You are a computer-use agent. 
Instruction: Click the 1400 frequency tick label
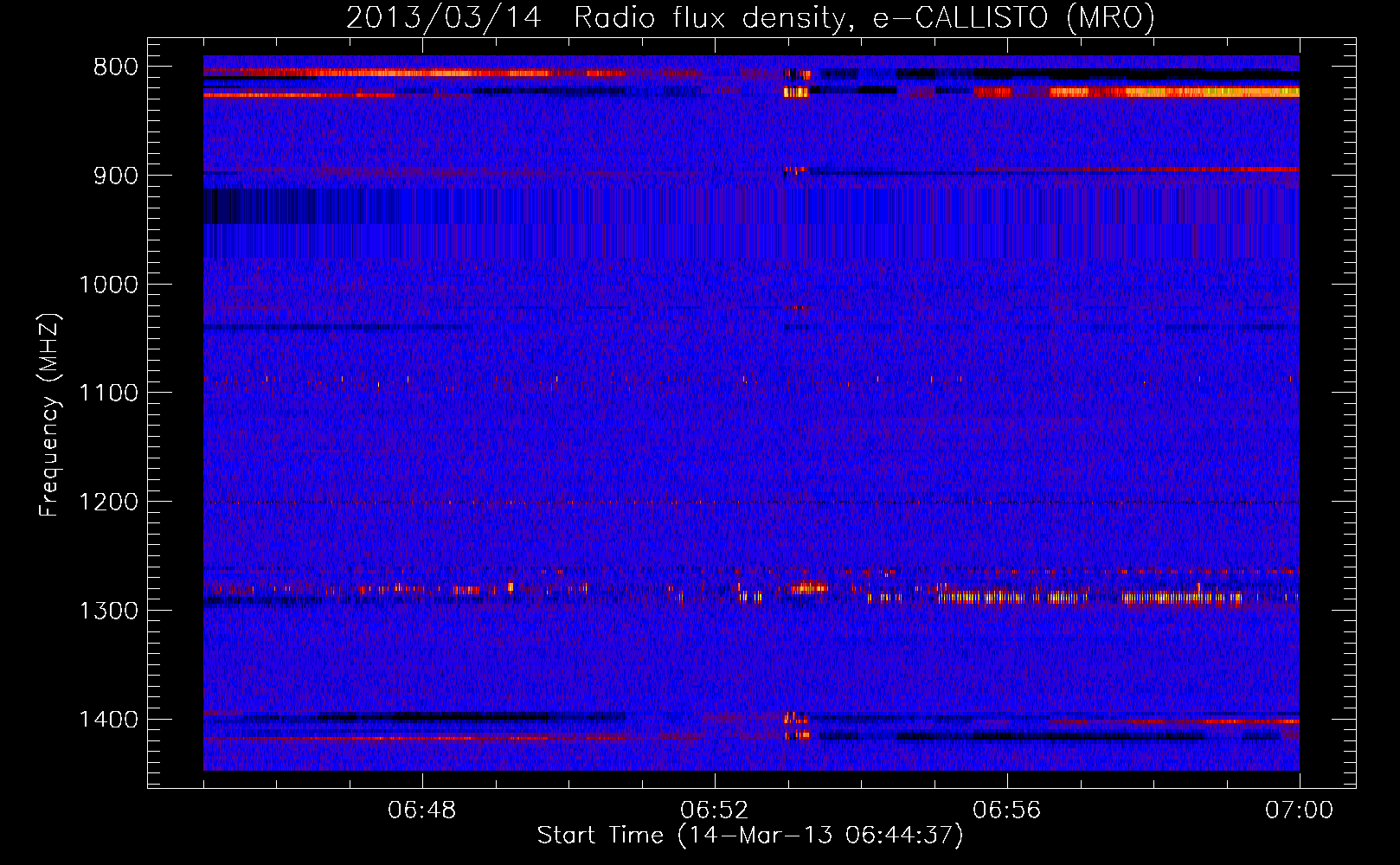(108, 720)
